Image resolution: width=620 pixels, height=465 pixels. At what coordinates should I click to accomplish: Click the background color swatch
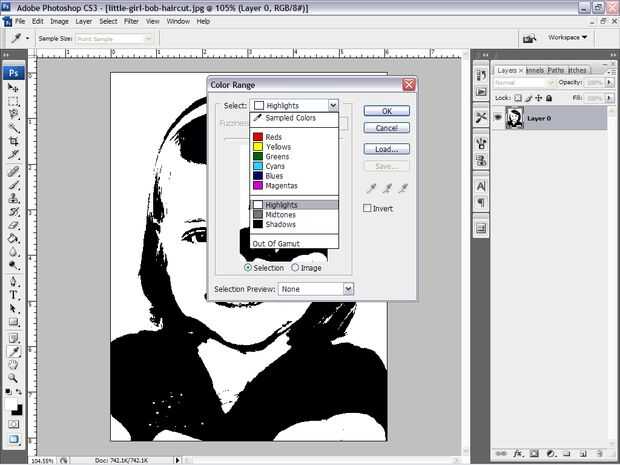point(17,410)
